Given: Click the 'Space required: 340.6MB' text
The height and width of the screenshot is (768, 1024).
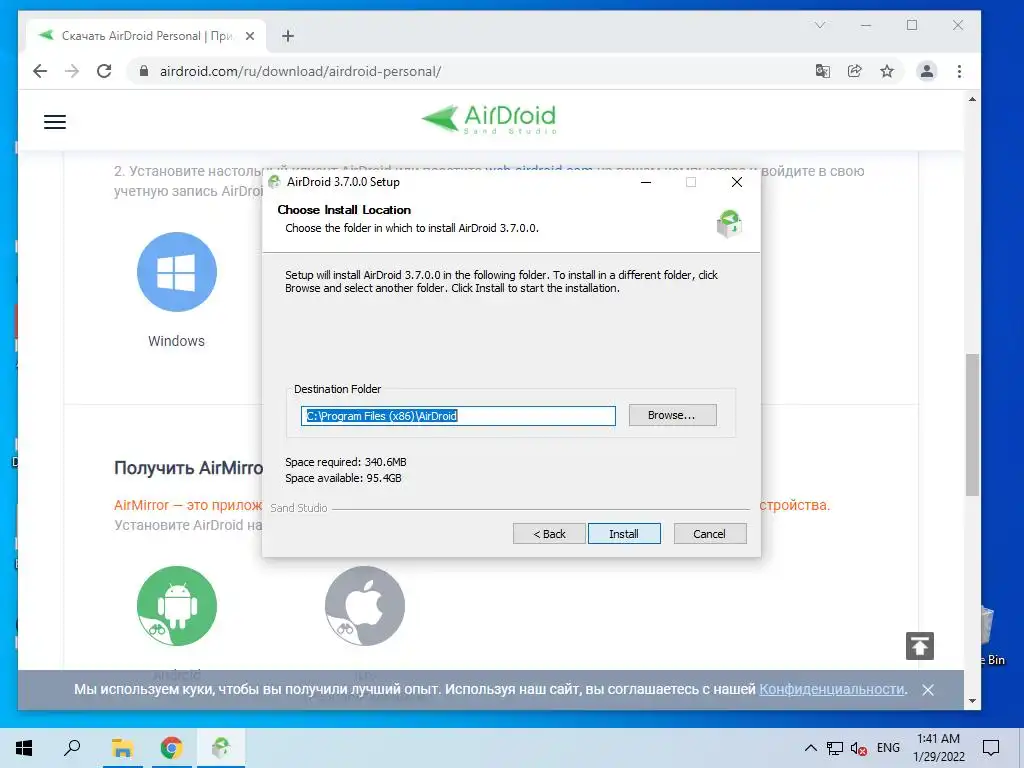Looking at the screenshot, I should click(345, 462).
